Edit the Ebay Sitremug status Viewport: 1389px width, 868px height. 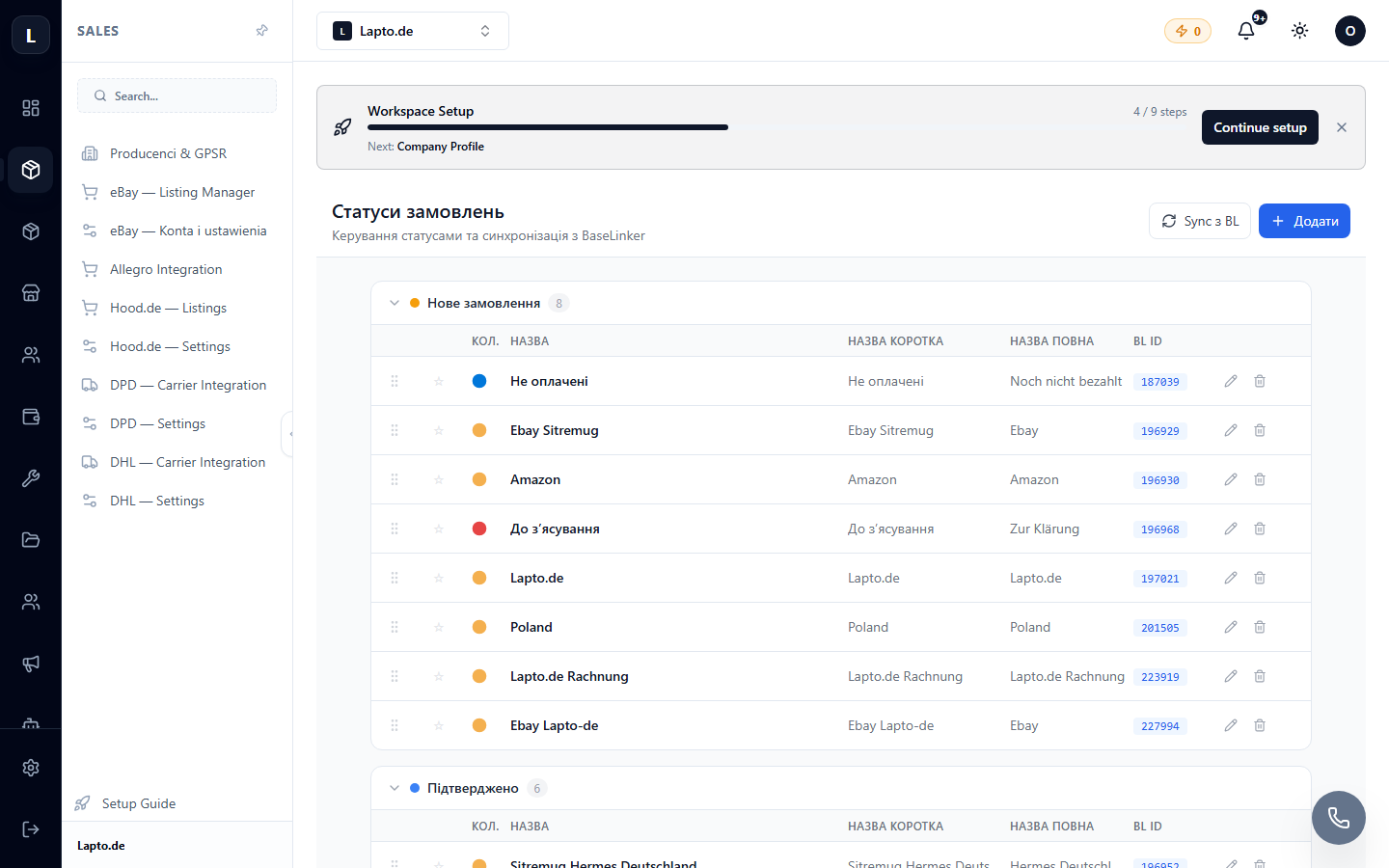[x=1231, y=430]
